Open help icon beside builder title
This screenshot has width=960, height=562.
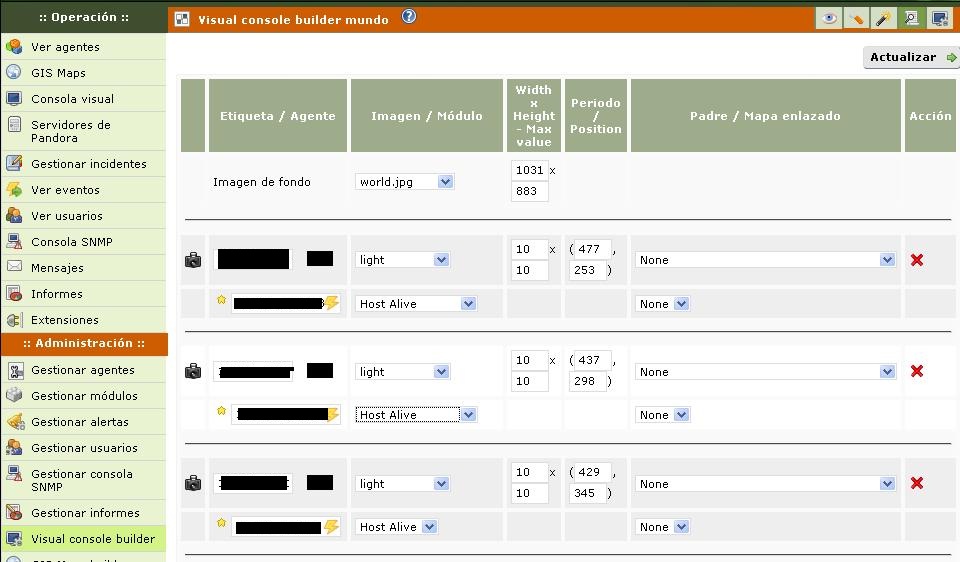[x=408, y=17]
